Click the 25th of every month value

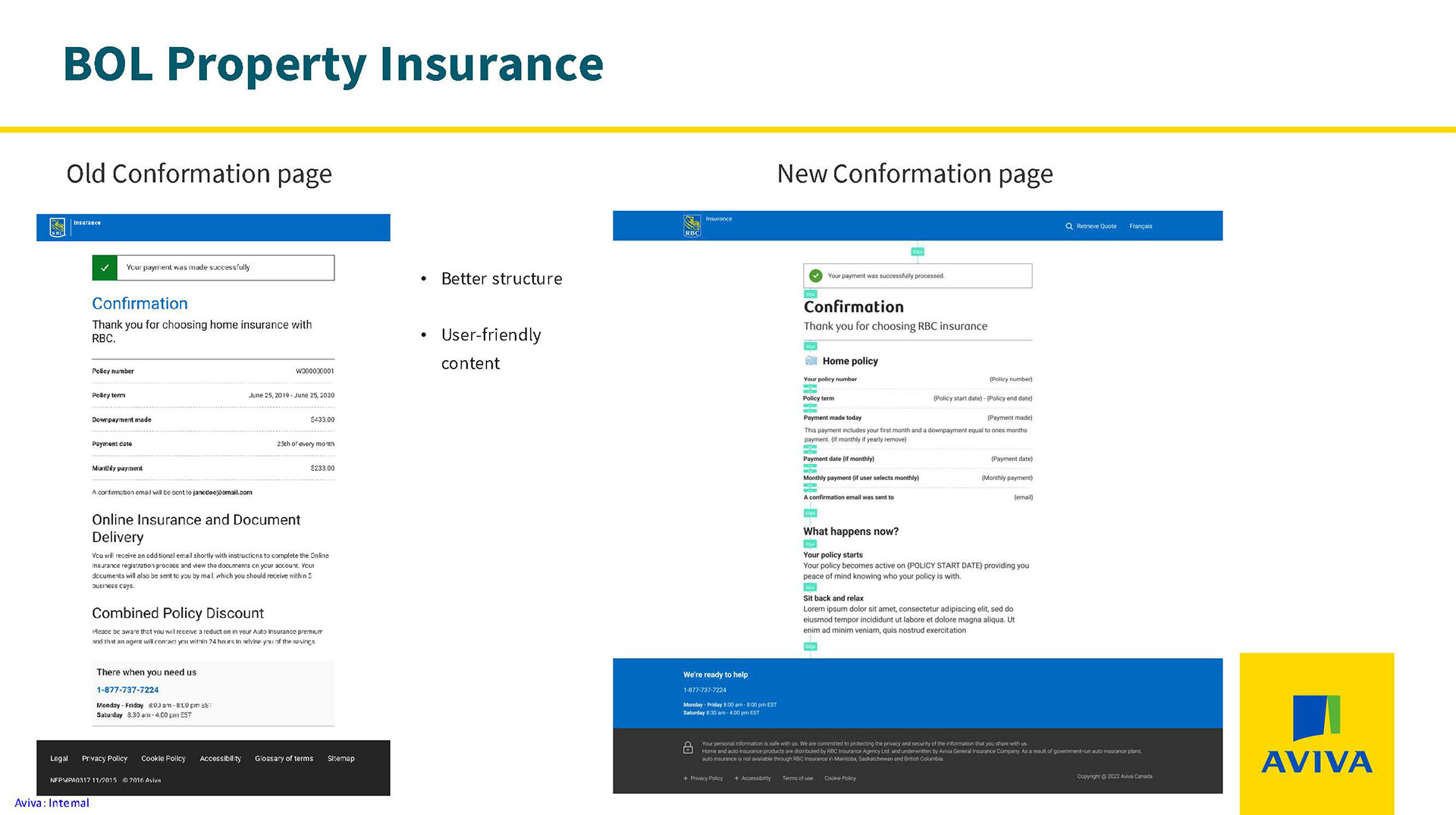tap(306, 444)
